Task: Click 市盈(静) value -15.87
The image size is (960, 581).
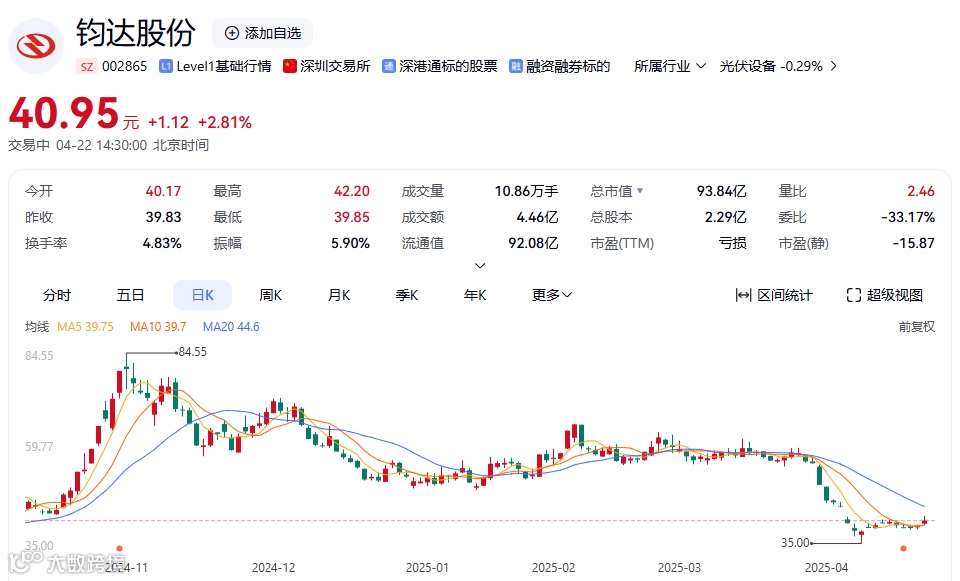Action: [913, 244]
